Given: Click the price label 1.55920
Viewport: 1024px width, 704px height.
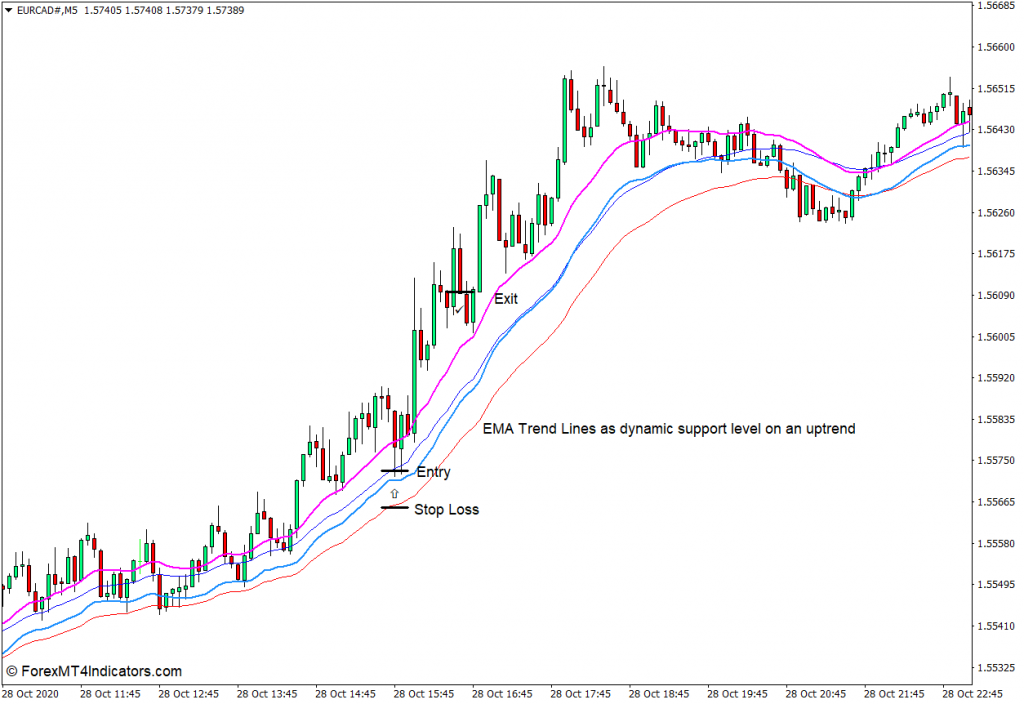Looking at the screenshot, I should click(x=996, y=377).
